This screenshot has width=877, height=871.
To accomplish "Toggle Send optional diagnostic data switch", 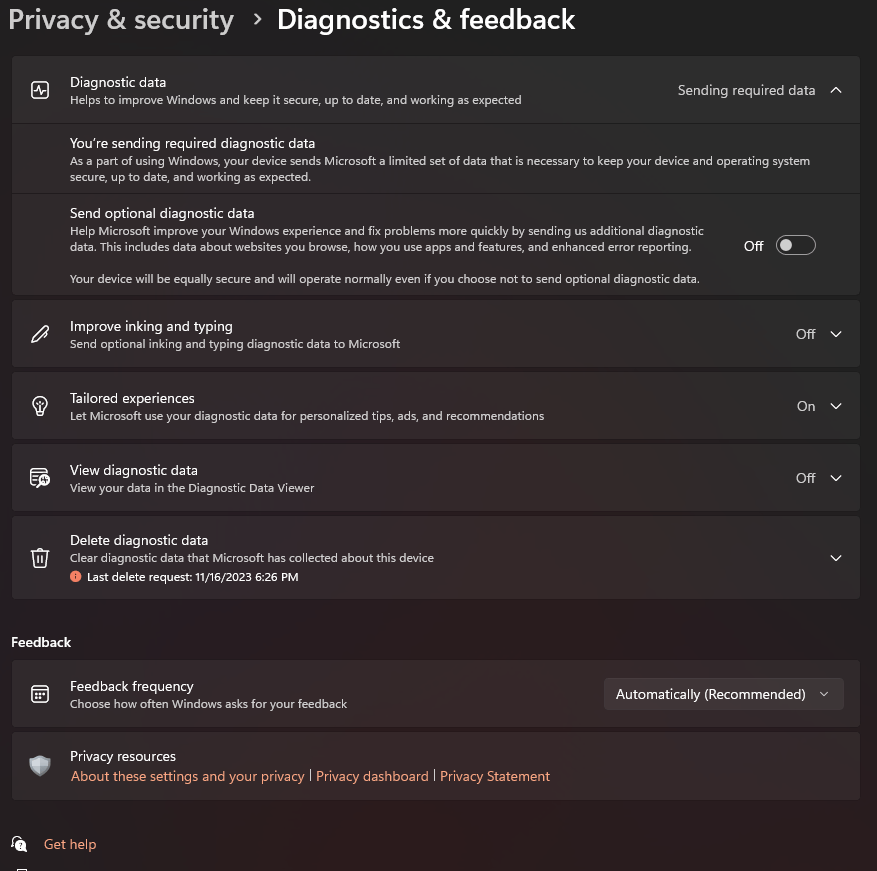I will coord(795,246).
